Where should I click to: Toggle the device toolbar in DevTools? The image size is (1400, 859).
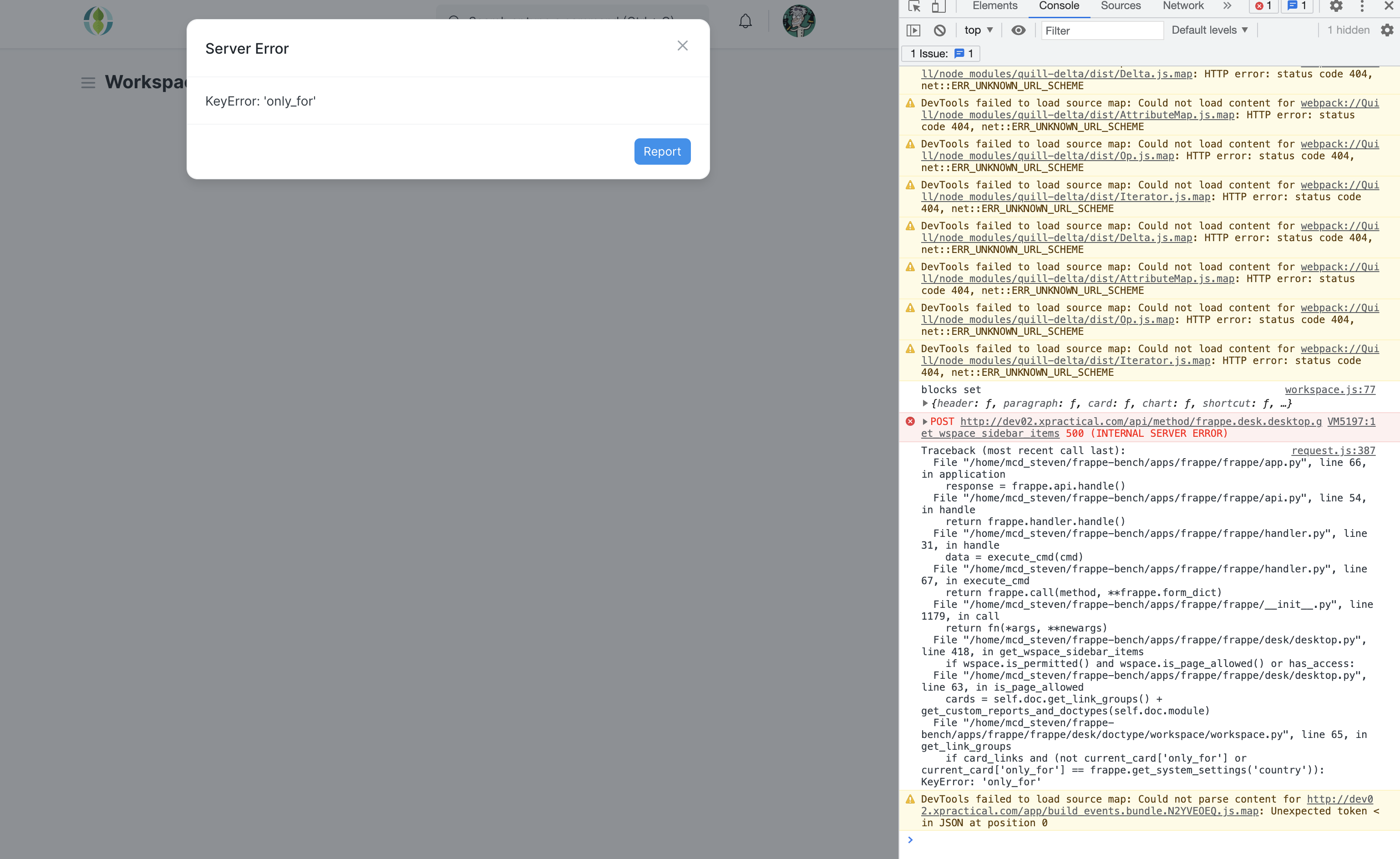click(x=938, y=6)
